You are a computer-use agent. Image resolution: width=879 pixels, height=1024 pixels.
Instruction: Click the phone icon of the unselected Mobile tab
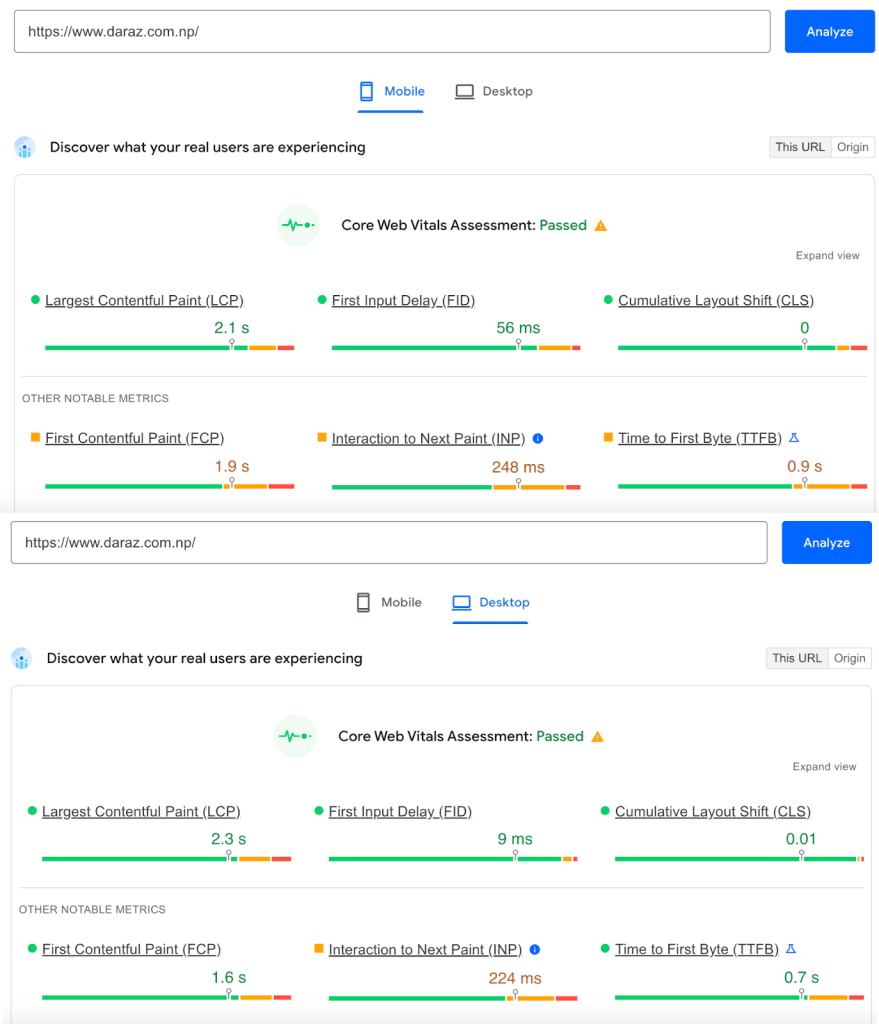[364, 603]
